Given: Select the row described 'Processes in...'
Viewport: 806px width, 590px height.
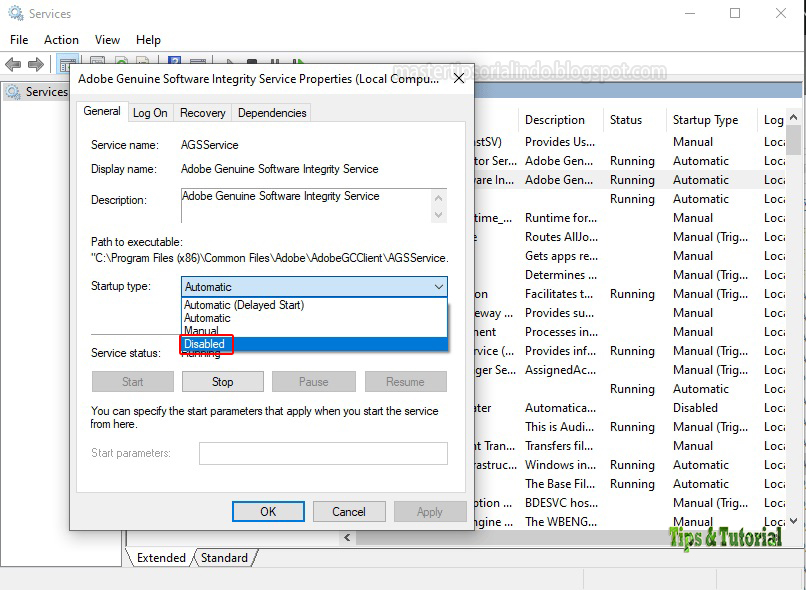Looking at the screenshot, I should 630,332.
